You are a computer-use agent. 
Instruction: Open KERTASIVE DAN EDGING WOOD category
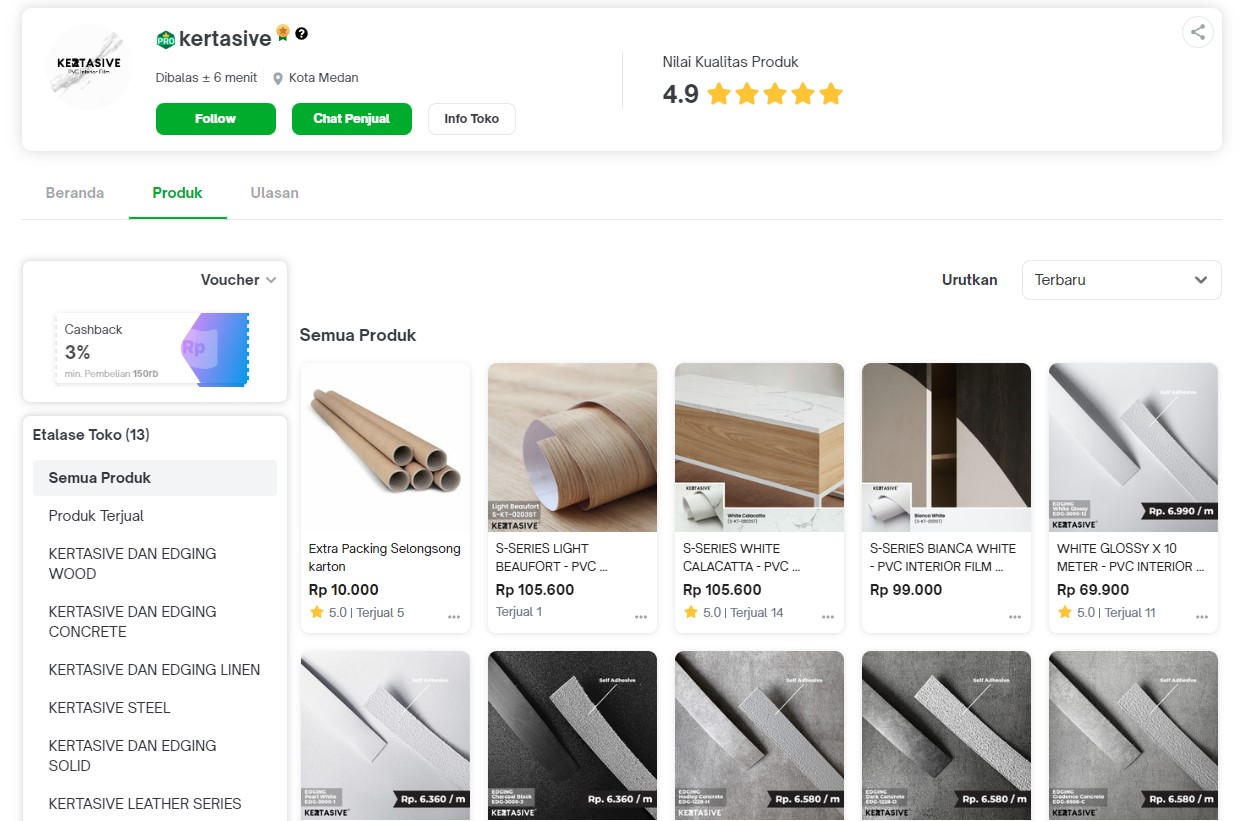[x=132, y=564]
